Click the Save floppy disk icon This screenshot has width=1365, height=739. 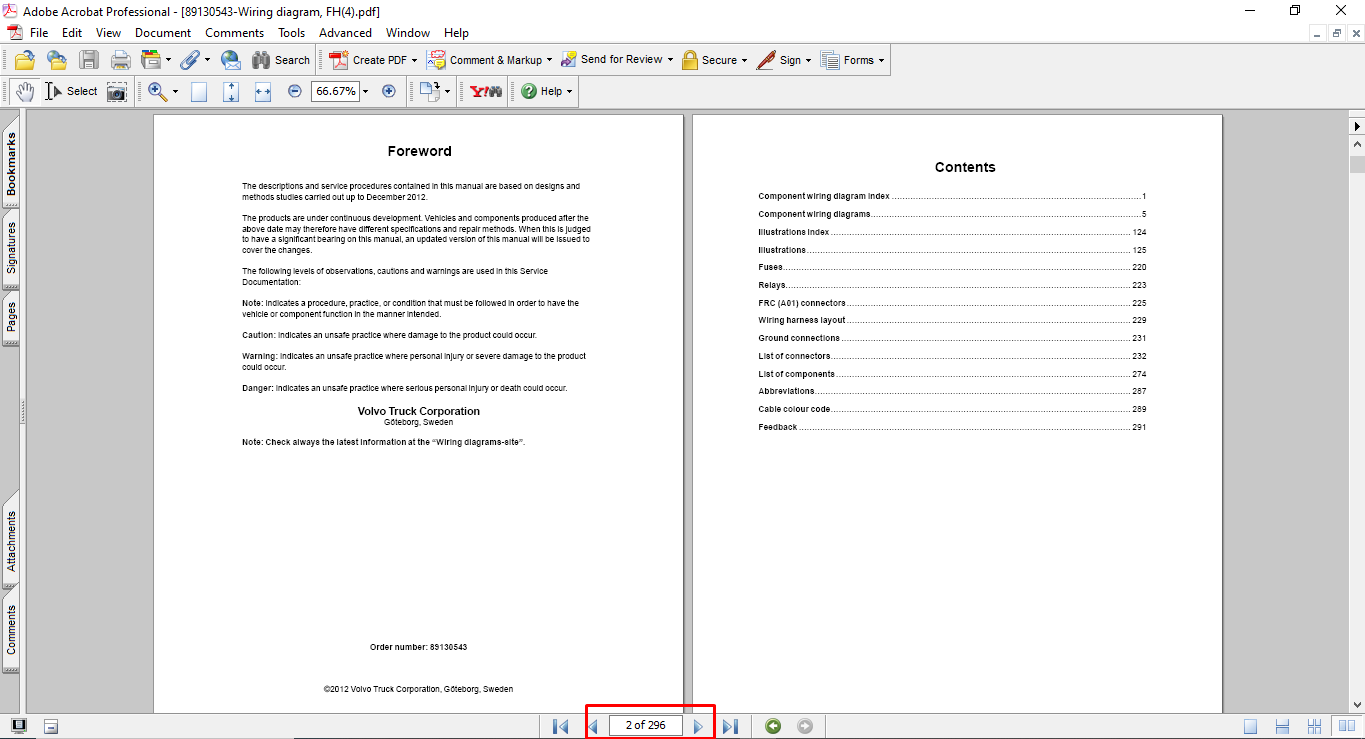coord(89,60)
